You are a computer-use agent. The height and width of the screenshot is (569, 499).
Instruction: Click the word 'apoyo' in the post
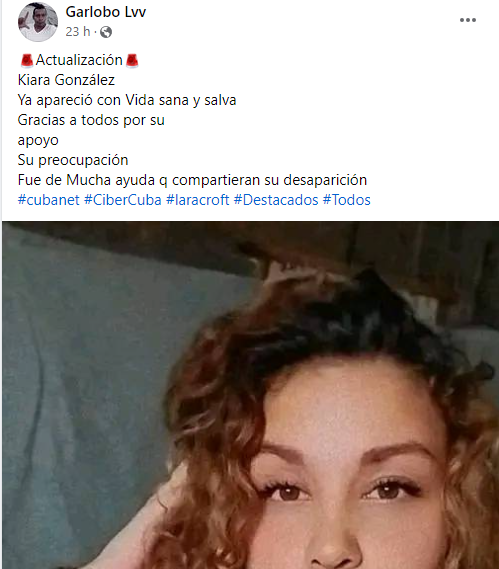pos(38,140)
